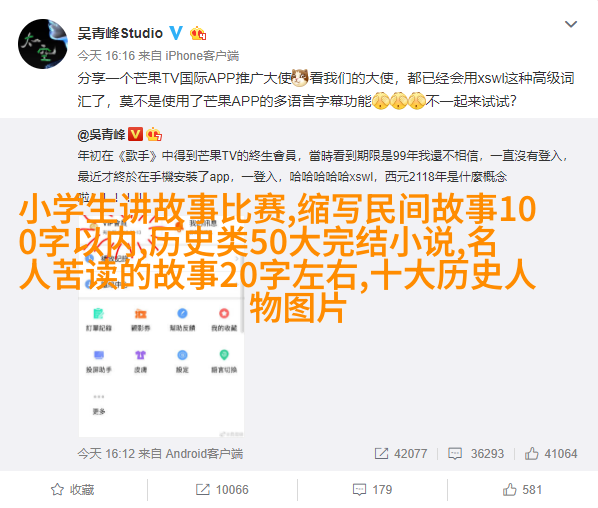Viewport: 598px width, 508px height.
Task: Open the 吴青峰Studio username link
Action: click(x=120, y=34)
